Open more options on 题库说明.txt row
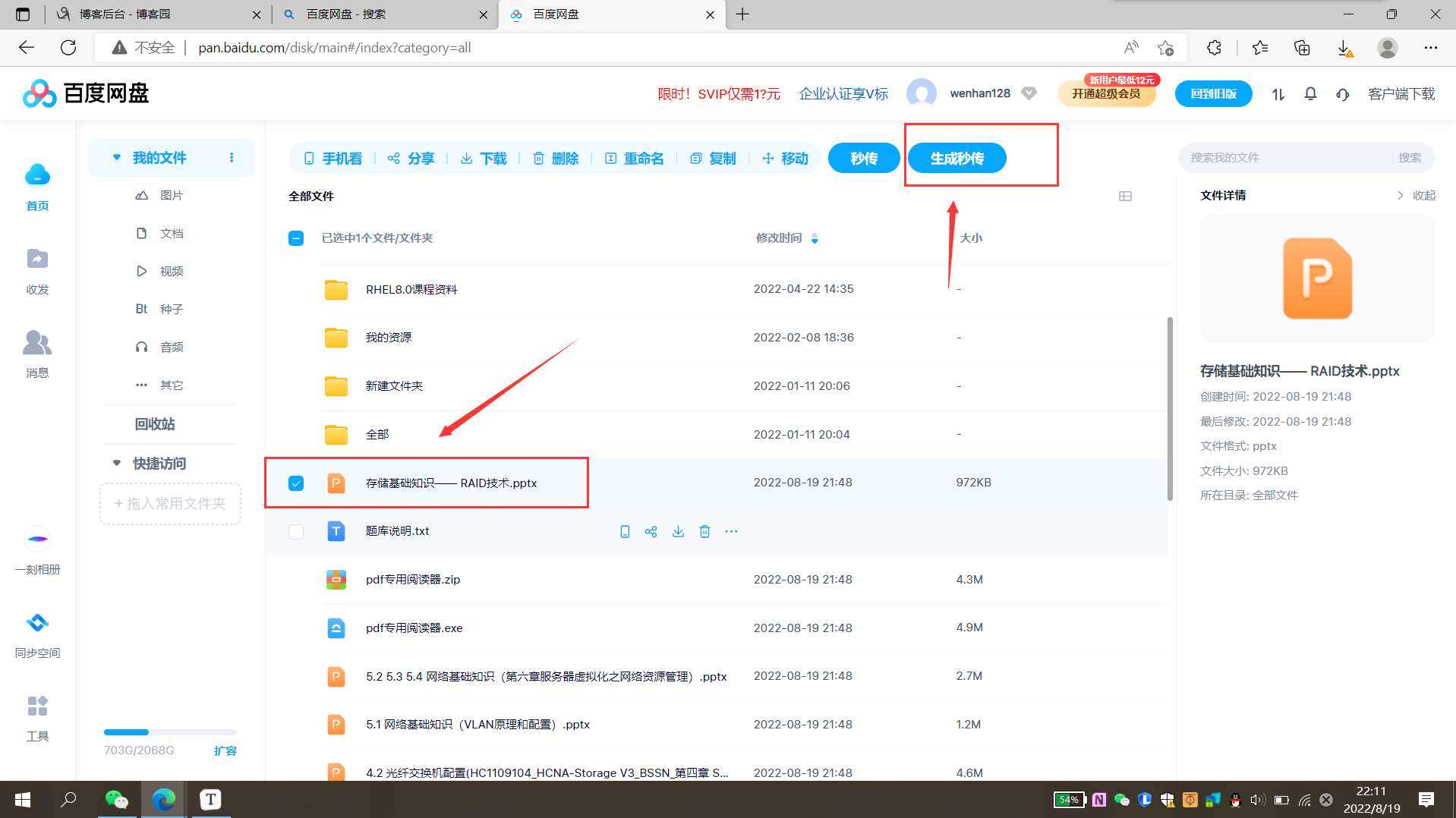Viewport: 1456px width, 818px height. point(731,531)
